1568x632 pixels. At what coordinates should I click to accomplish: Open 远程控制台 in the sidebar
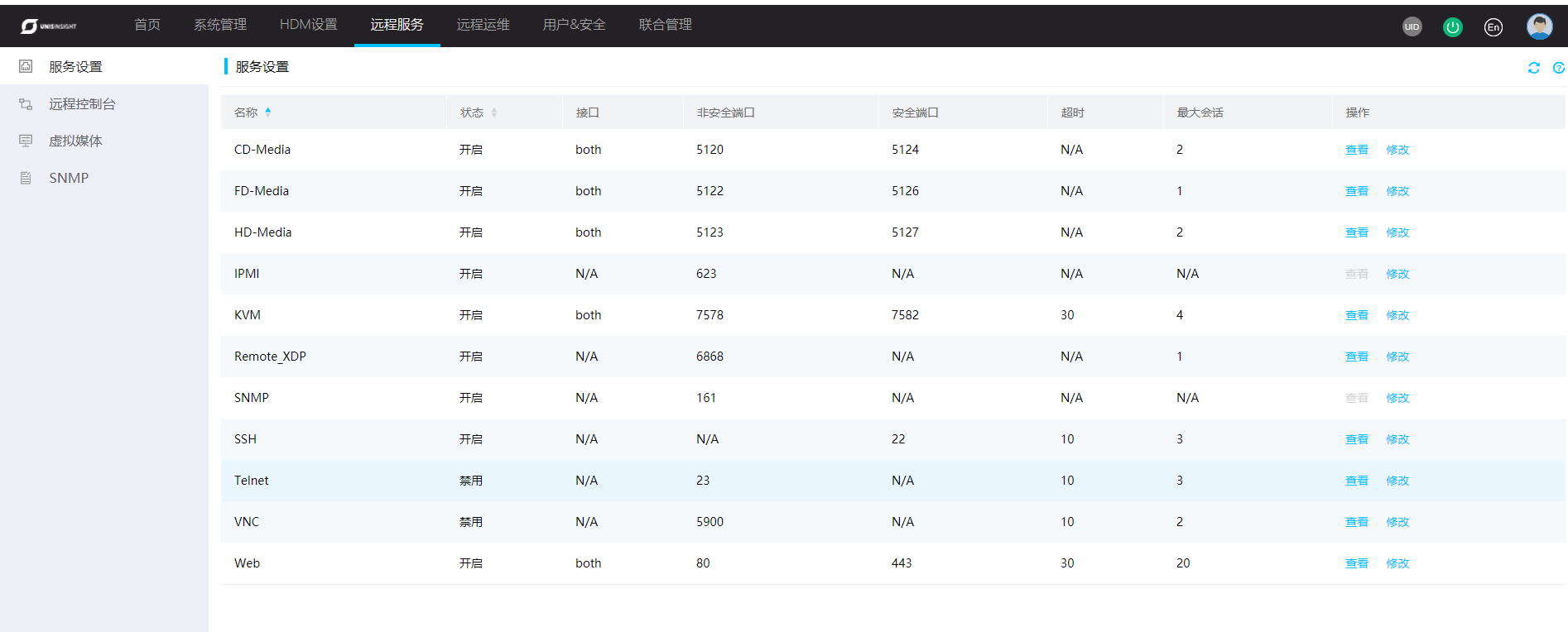coord(82,103)
